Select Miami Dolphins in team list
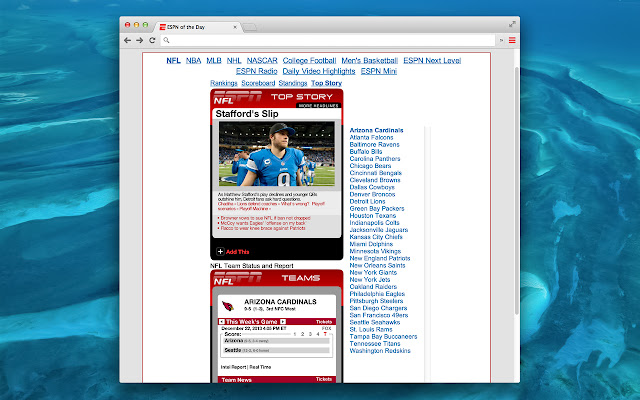 click(371, 244)
